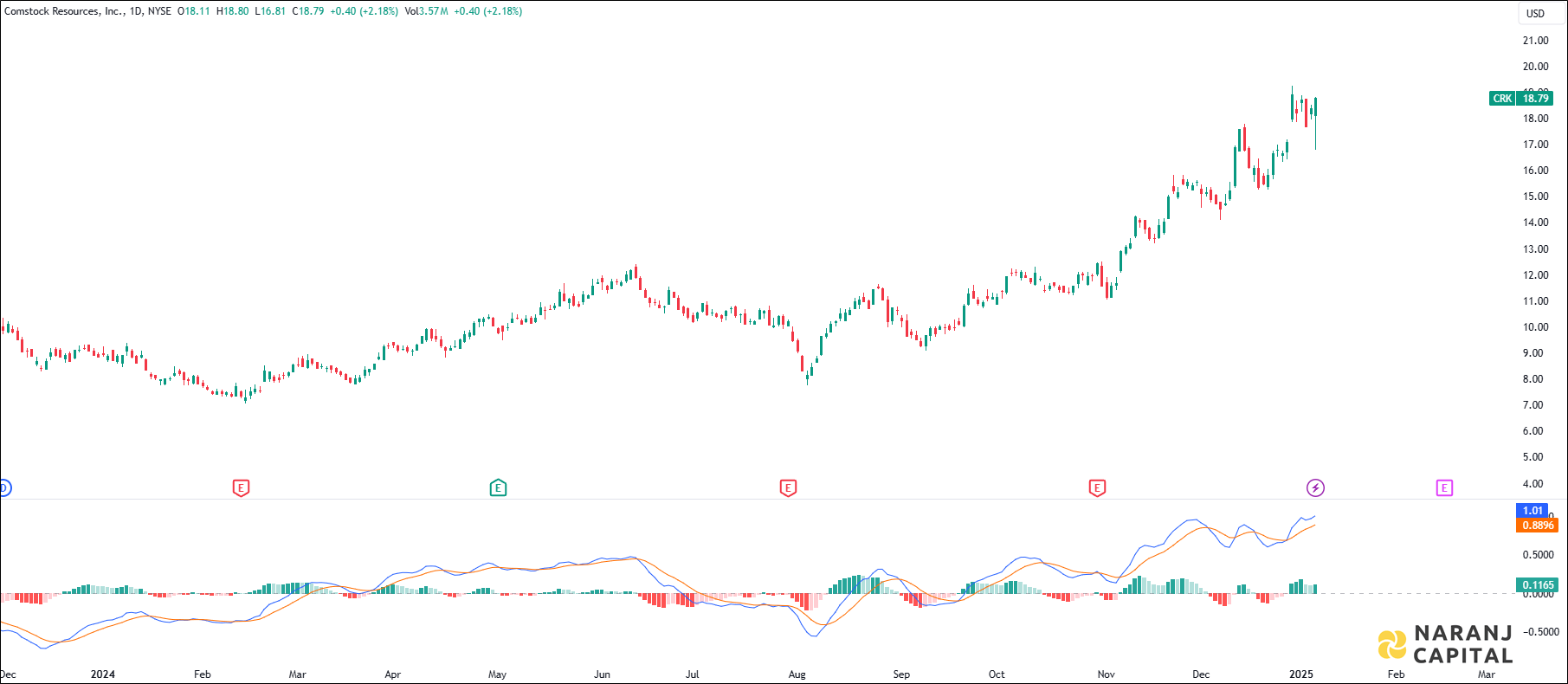This screenshot has width=1568, height=684.
Task: Click the 1D interval in the chart legend
Action: pyautogui.click(x=136, y=11)
